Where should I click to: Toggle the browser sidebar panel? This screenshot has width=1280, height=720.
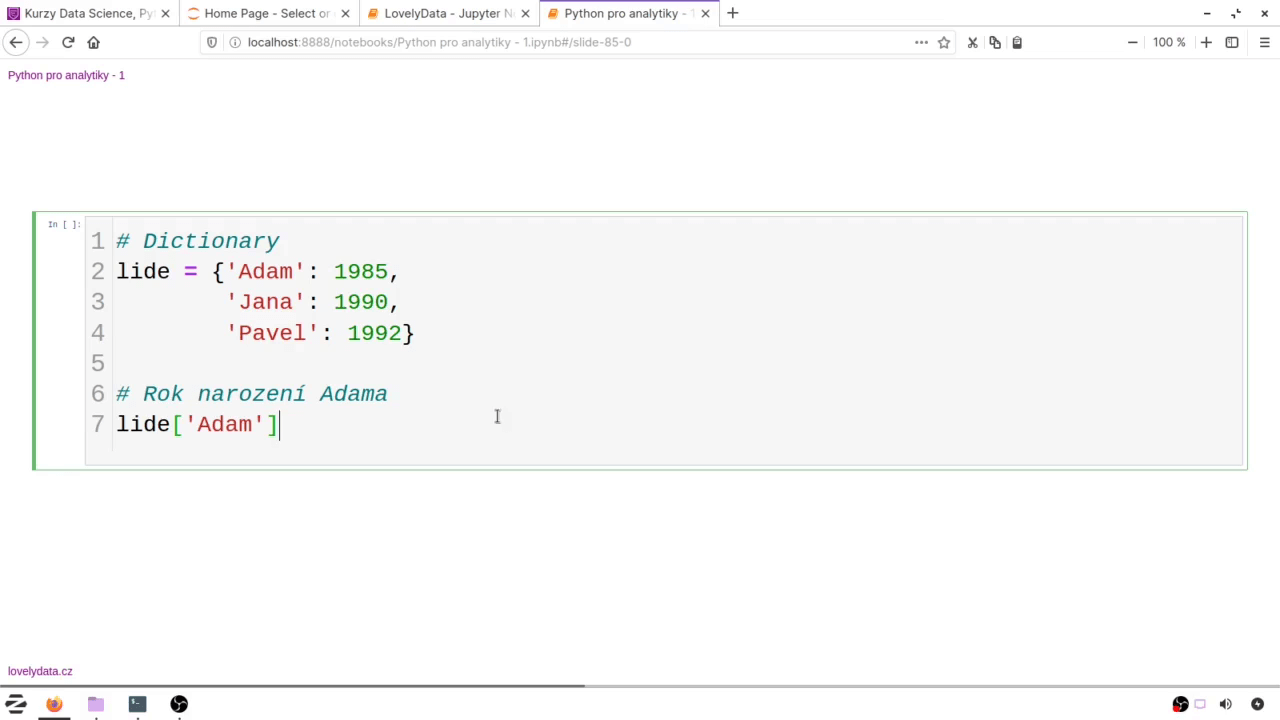(x=1232, y=42)
